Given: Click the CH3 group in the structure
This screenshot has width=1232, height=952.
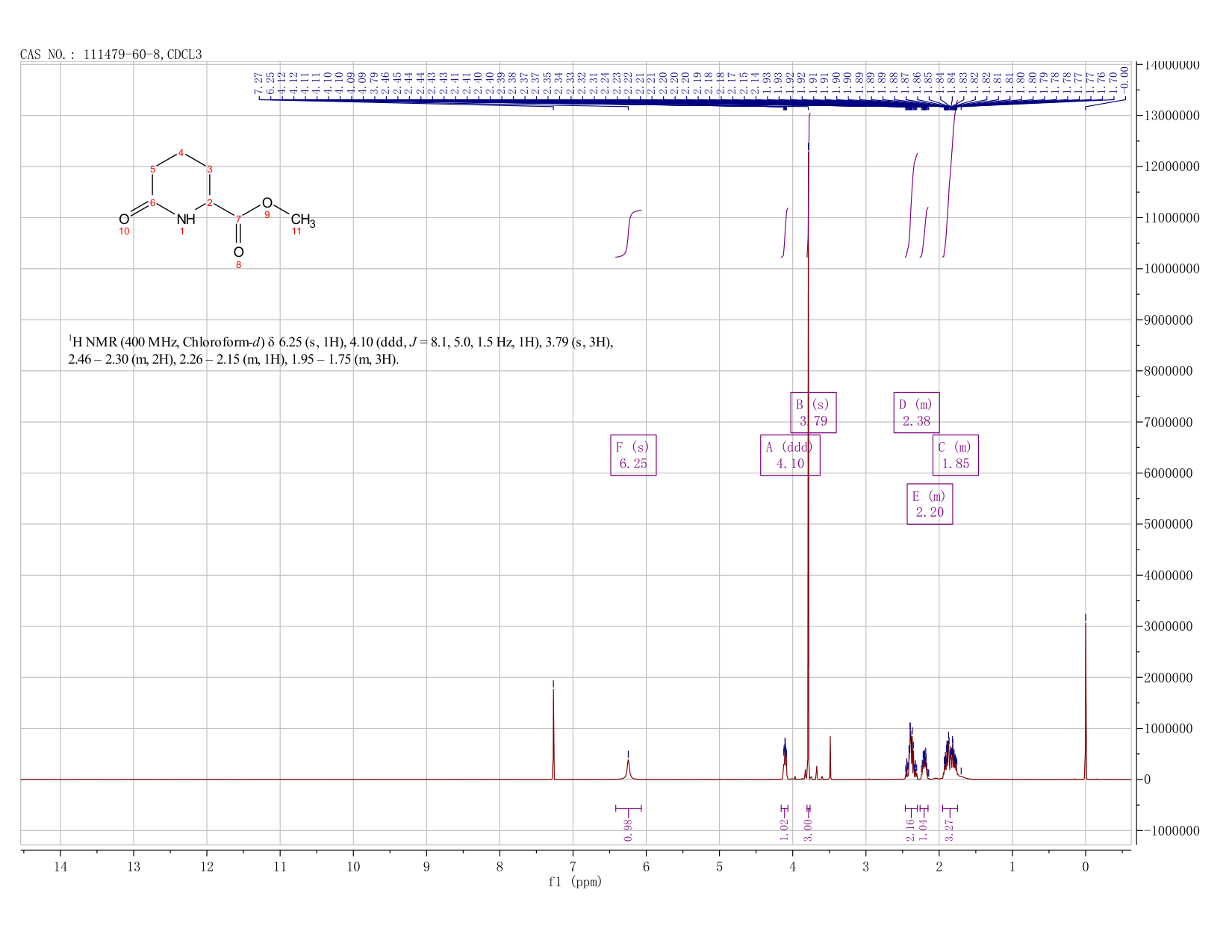Looking at the screenshot, I should tap(302, 220).
